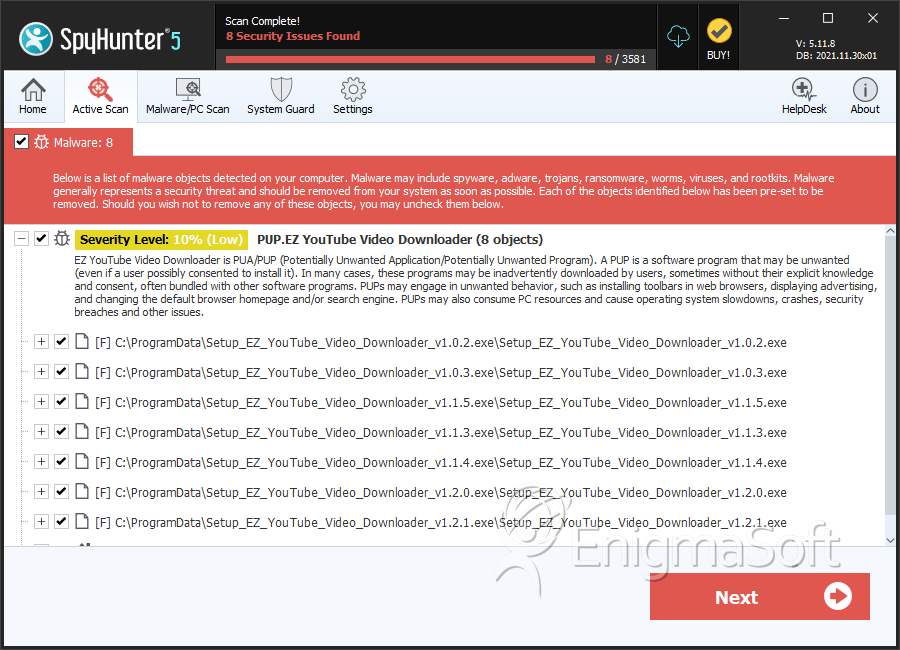Open System Guard shield icon
The width and height of the screenshot is (900, 650).
(280, 97)
